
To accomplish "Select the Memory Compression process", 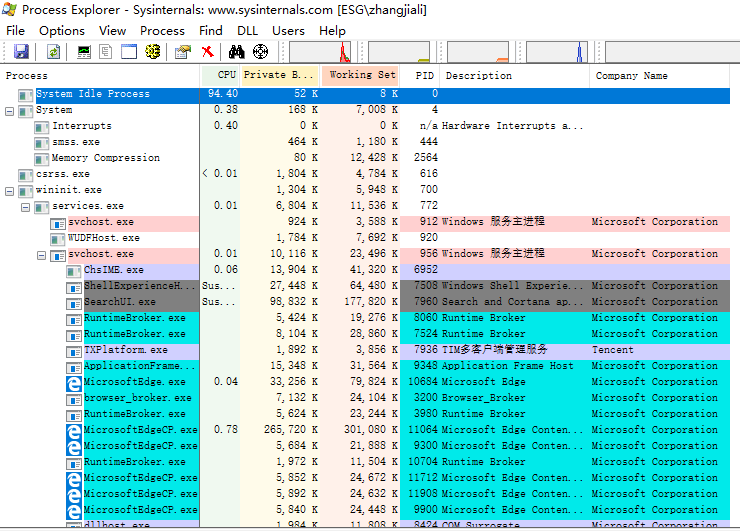I will pos(106,158).
